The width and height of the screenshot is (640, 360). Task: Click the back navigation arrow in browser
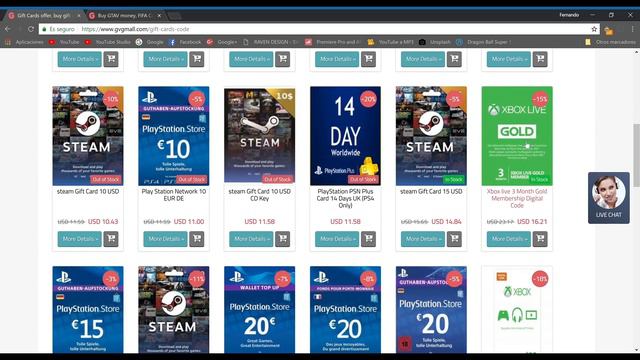[x=8, y=29]
